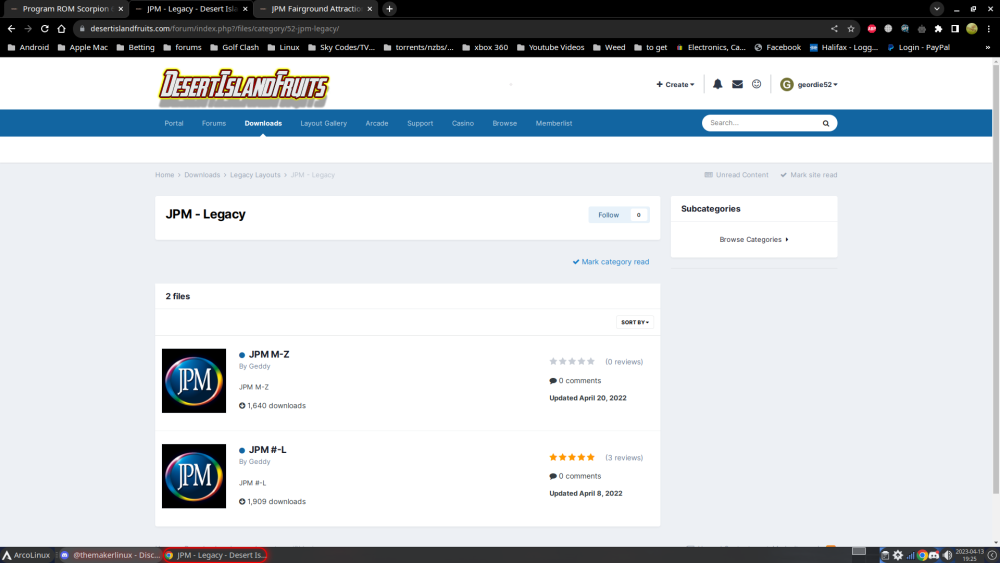Go back with the browser arrow

point(11,29)
